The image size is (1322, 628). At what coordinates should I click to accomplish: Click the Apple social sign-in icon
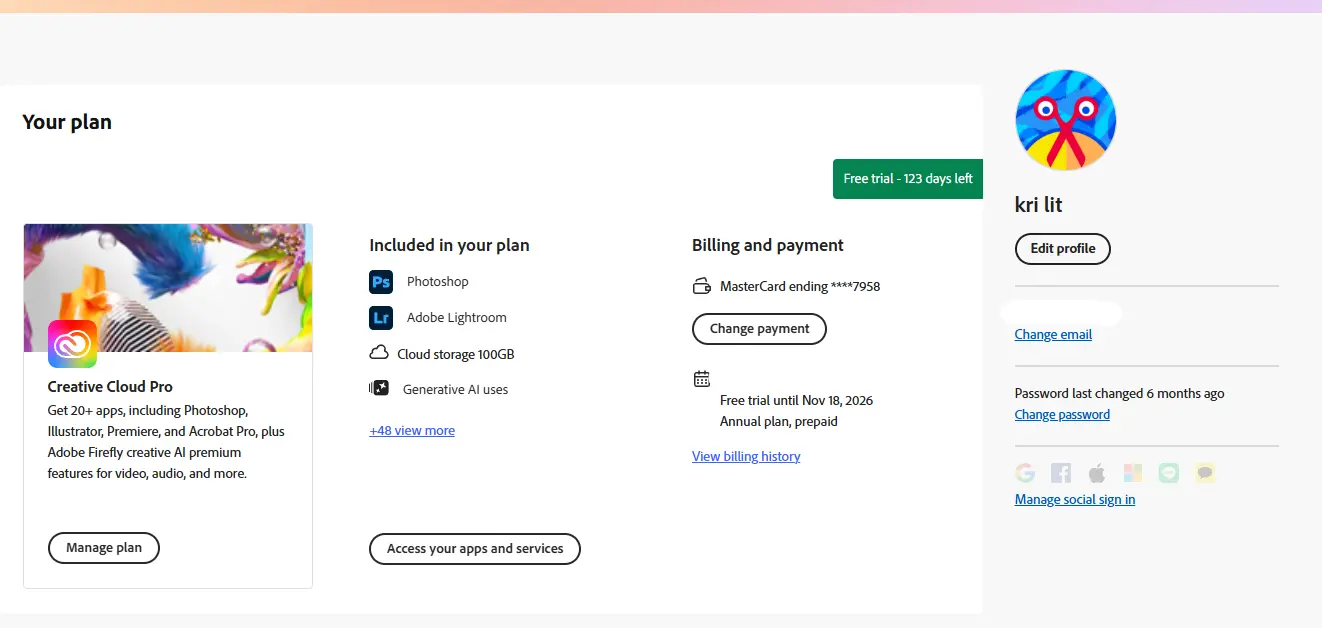pos(1097,474)
